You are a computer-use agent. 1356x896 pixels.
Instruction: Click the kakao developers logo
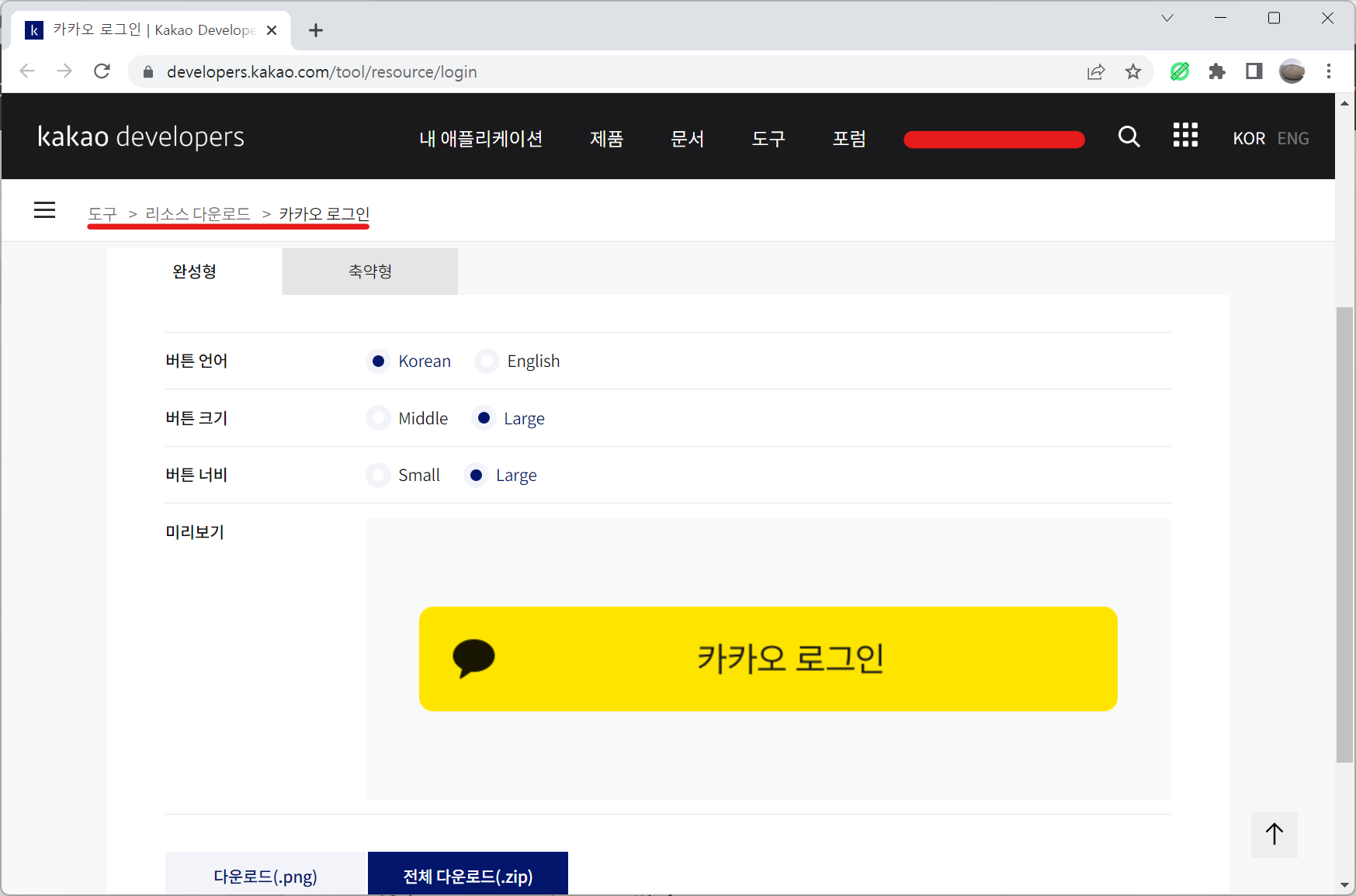140,137
